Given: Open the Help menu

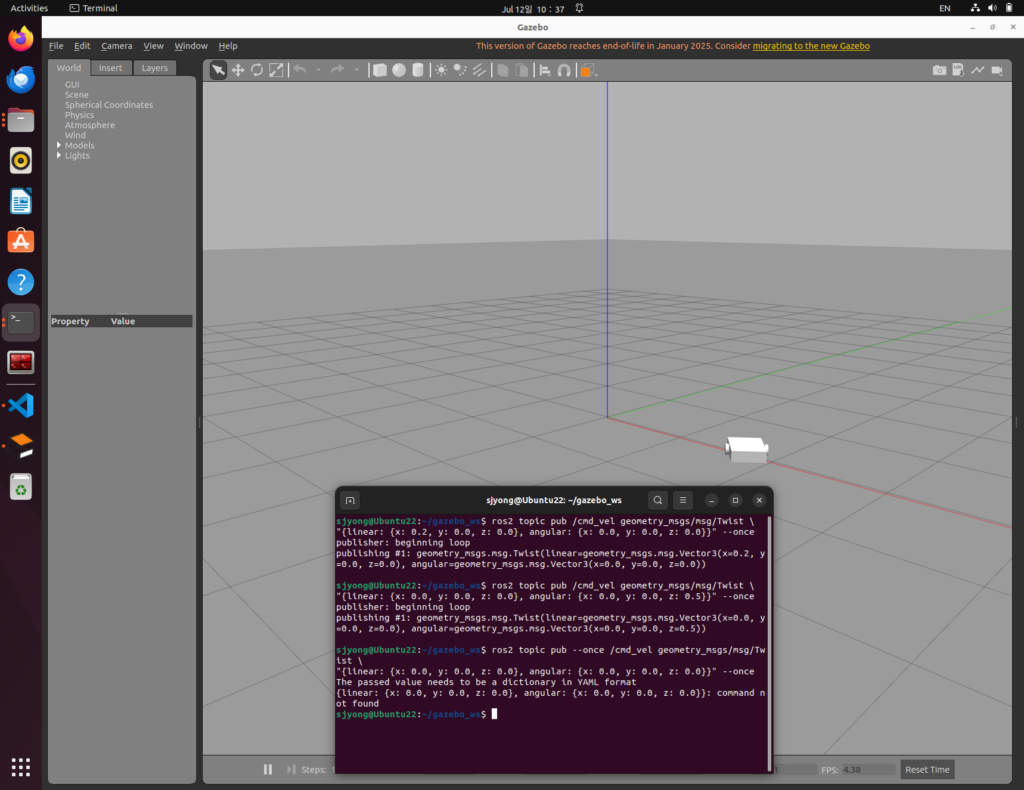Looking at the screenshot, I should [228, 46].
